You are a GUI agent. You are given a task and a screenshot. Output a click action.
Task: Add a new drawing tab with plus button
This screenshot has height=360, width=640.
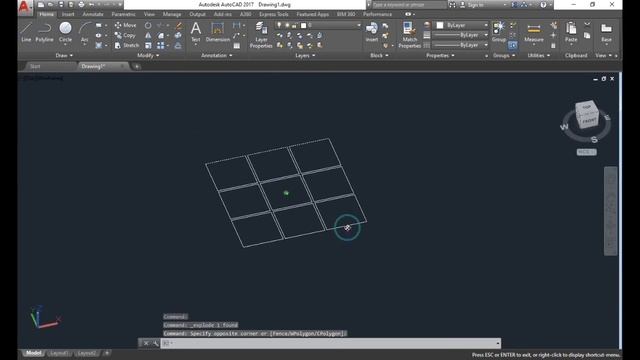click(x=137, y=66)
